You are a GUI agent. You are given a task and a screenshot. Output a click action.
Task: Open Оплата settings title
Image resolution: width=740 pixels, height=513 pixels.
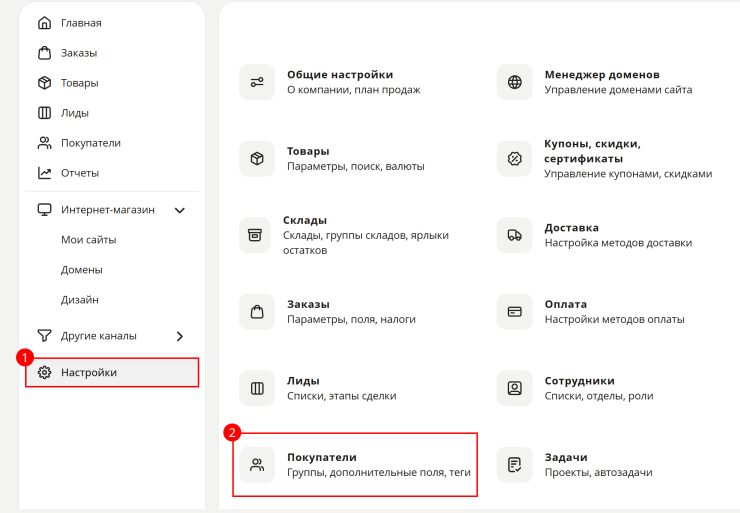coord(565,304)
